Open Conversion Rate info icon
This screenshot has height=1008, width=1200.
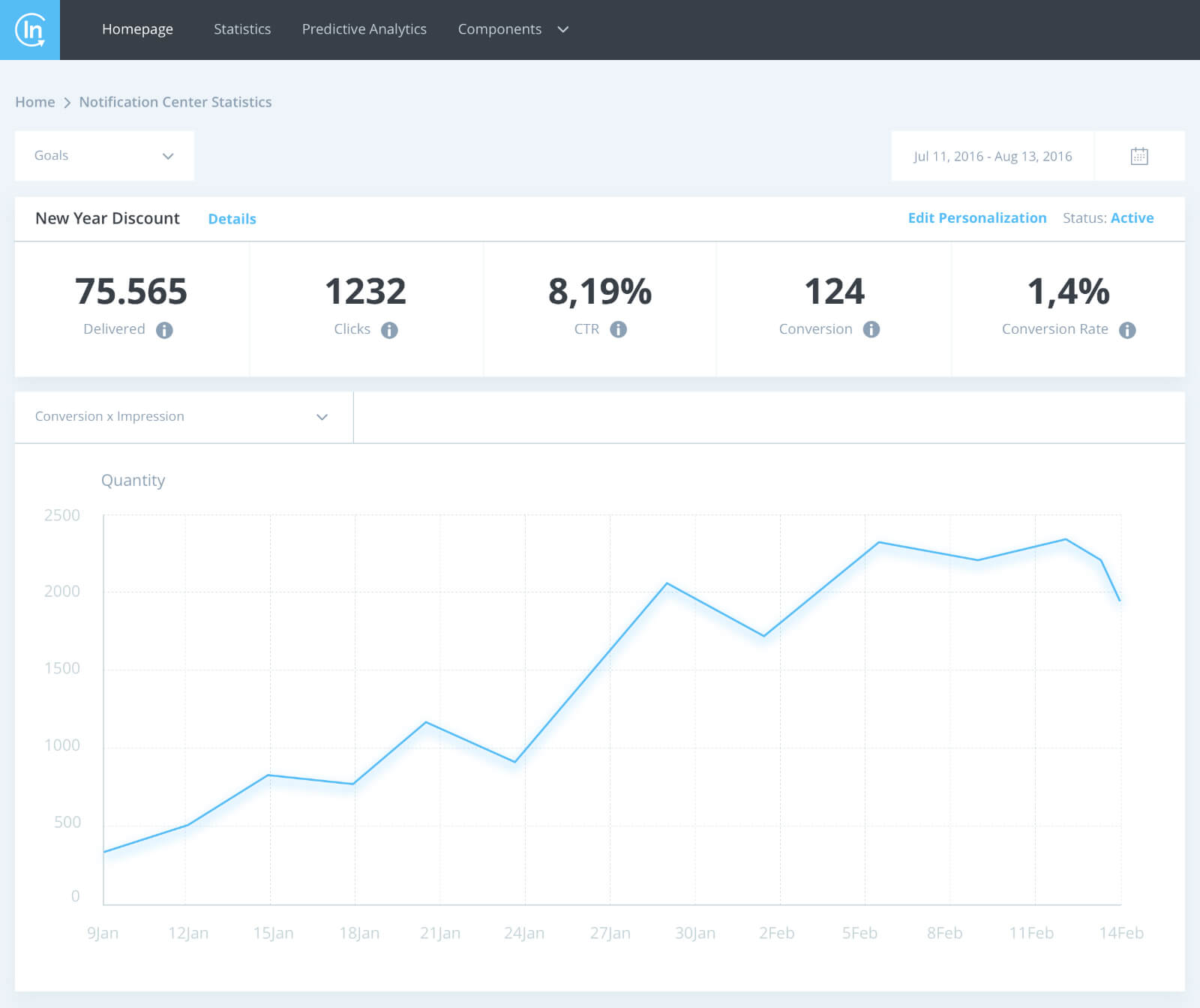[x=1127, y=330]
